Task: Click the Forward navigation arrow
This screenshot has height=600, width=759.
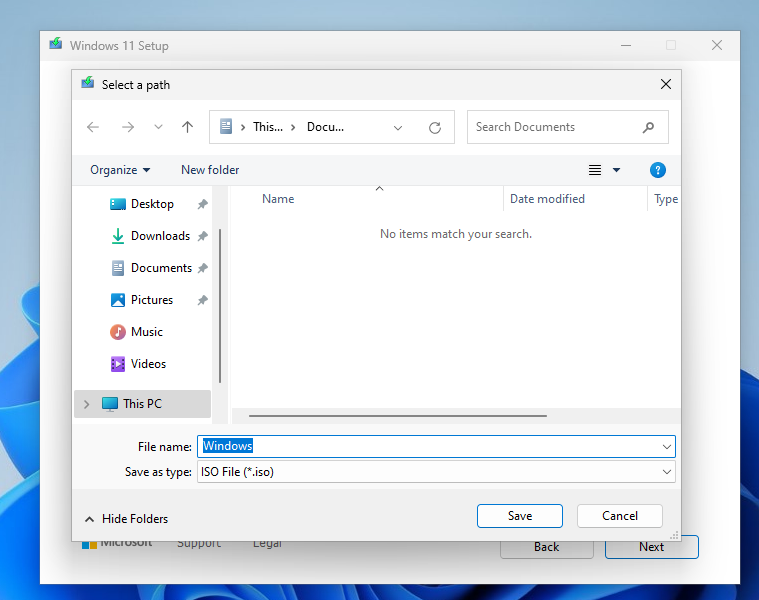Action: click(128, 127)
